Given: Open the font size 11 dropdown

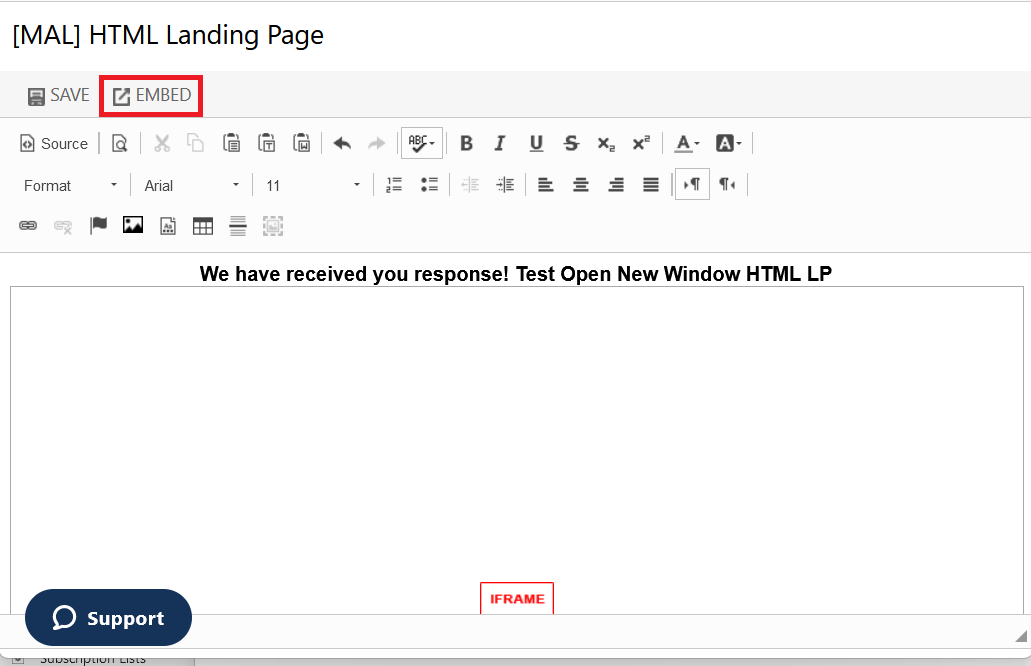Looking at the screenshot, I should point(313,186).
